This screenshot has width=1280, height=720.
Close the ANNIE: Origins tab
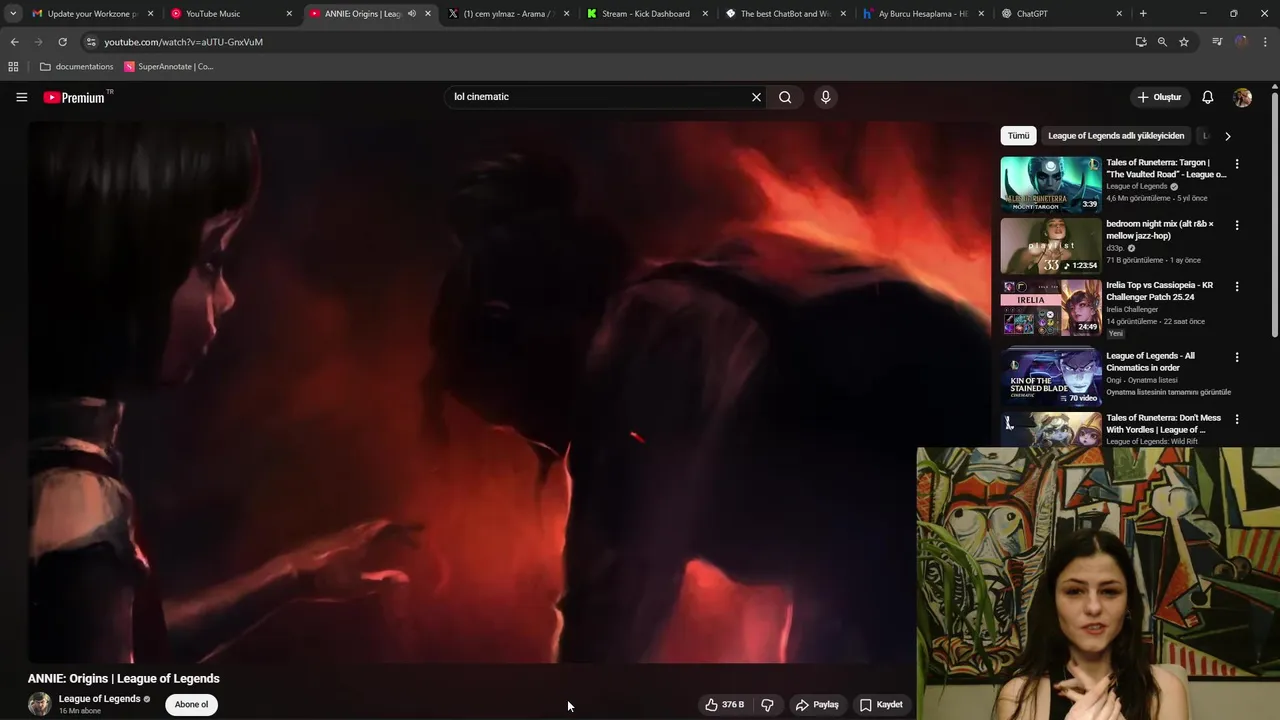coord(428,14)
